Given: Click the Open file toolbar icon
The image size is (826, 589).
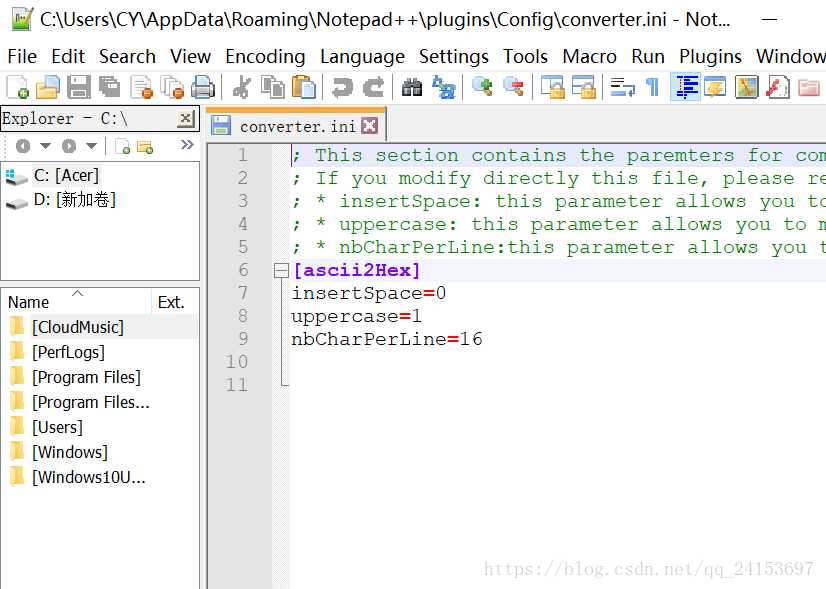Looking at the screenshot, I should [x=48, y=87].
